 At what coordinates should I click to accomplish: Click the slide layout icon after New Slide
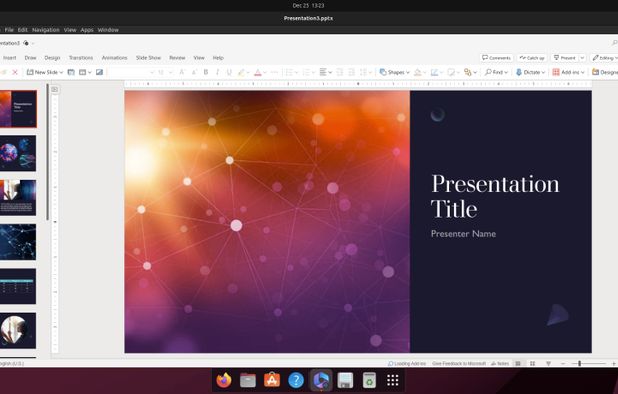(71, 72)
